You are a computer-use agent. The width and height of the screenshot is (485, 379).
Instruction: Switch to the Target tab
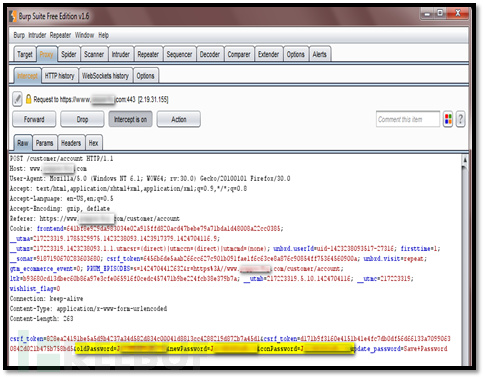coord(25,54)
